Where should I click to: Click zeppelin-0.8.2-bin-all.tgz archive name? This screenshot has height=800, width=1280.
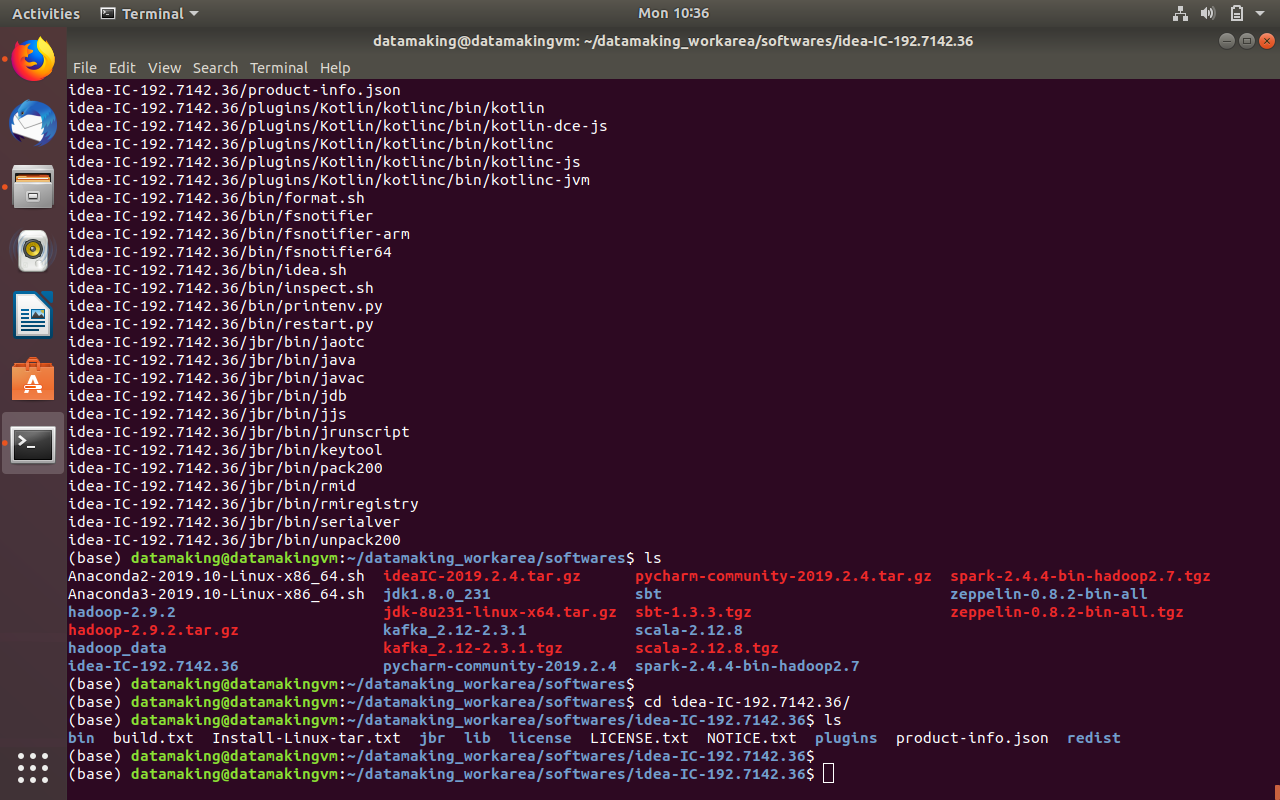pyautogui.click(x=1067, y=612)
